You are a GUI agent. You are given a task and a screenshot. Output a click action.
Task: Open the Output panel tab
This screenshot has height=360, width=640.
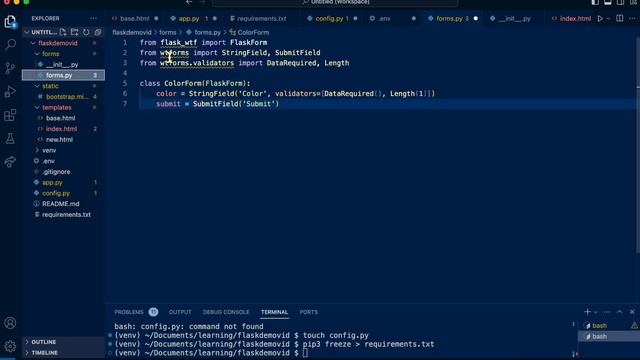pyautogui.click(x=180, y=312)
